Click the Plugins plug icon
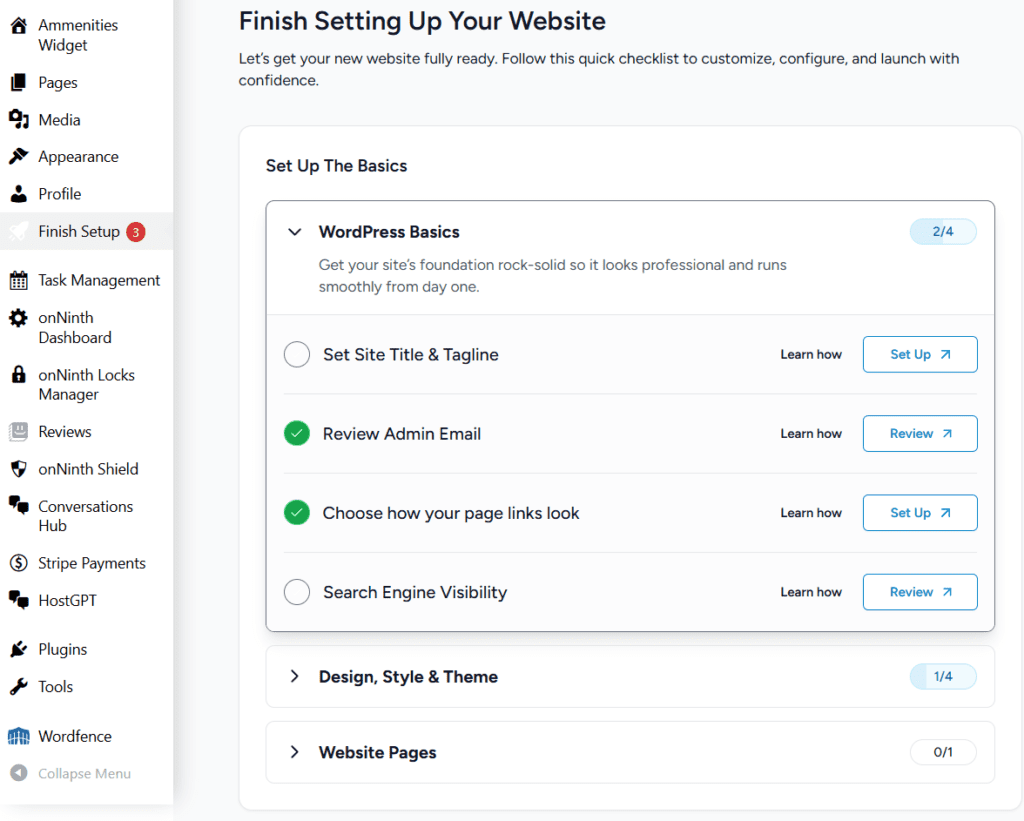This screenshot has width=1024, height=821. (18, 650)
